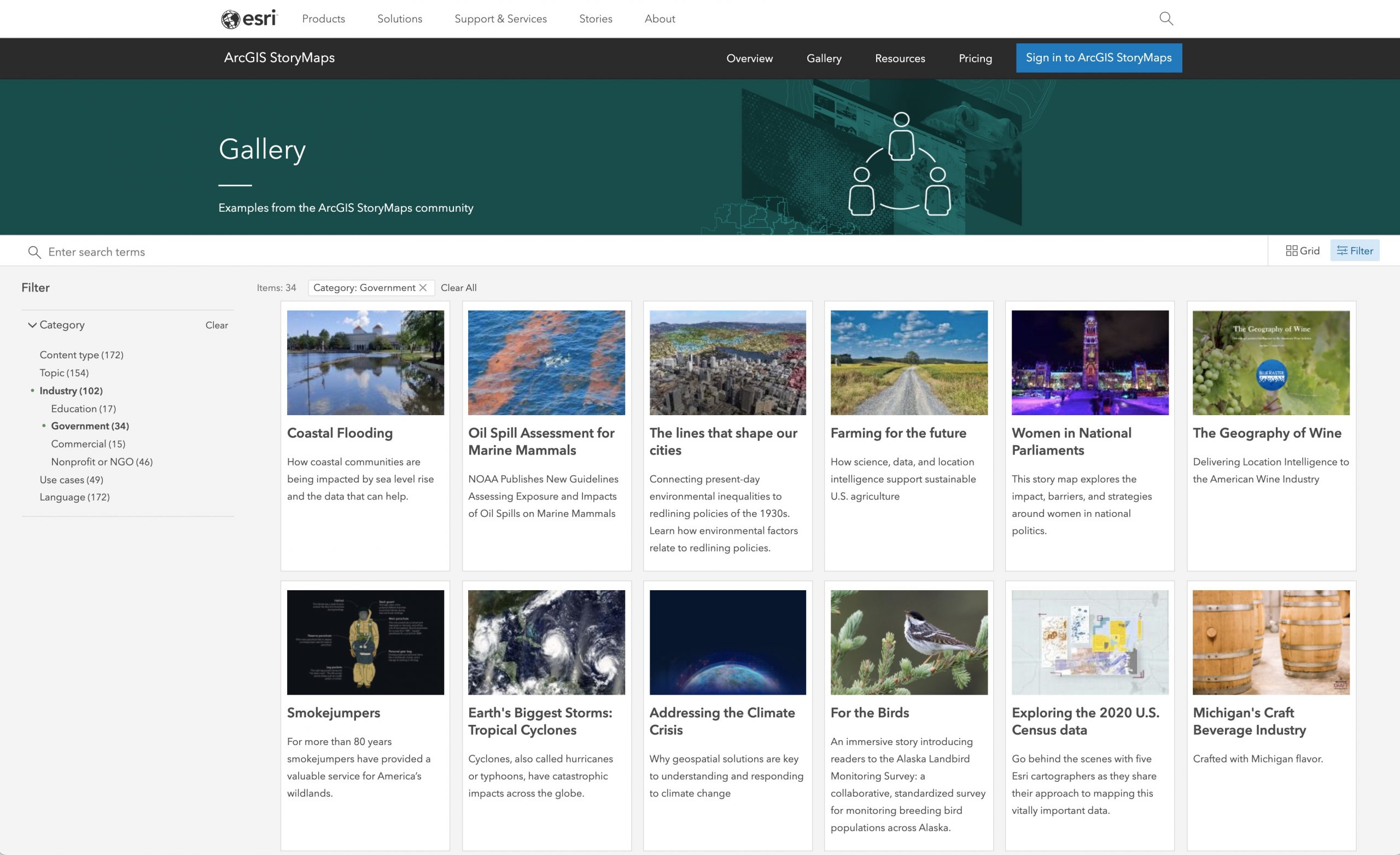Open the 2020 U.S. Census thumbnail

tap(1090, 642)
